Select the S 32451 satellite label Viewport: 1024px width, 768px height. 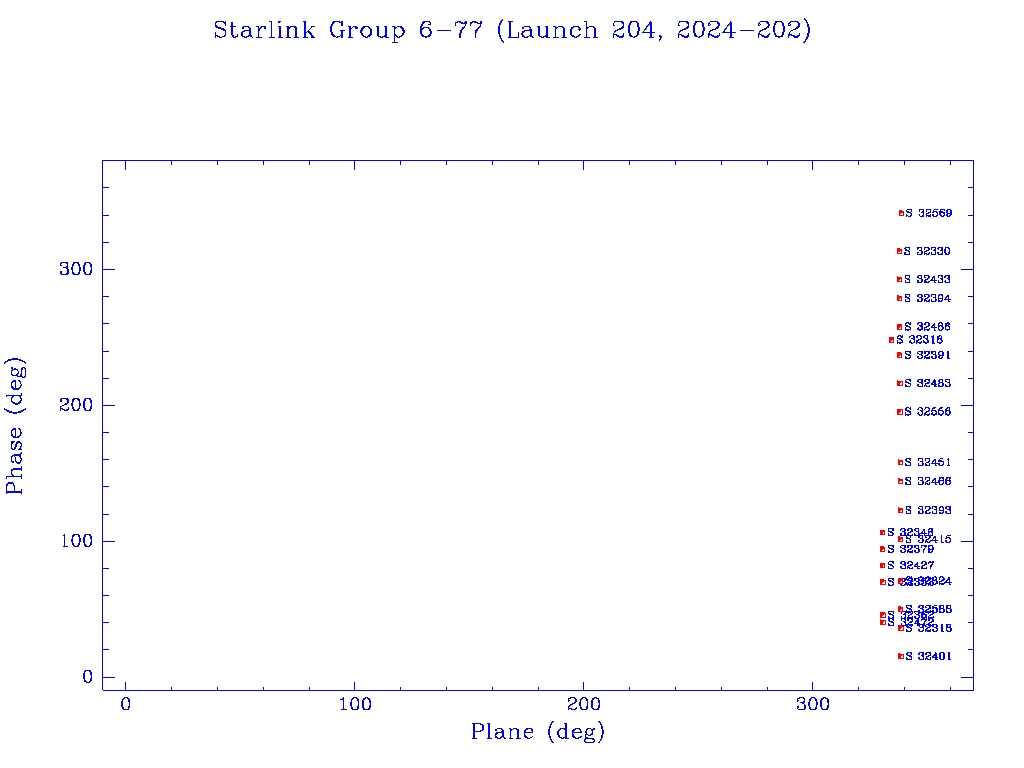point(927,462)
